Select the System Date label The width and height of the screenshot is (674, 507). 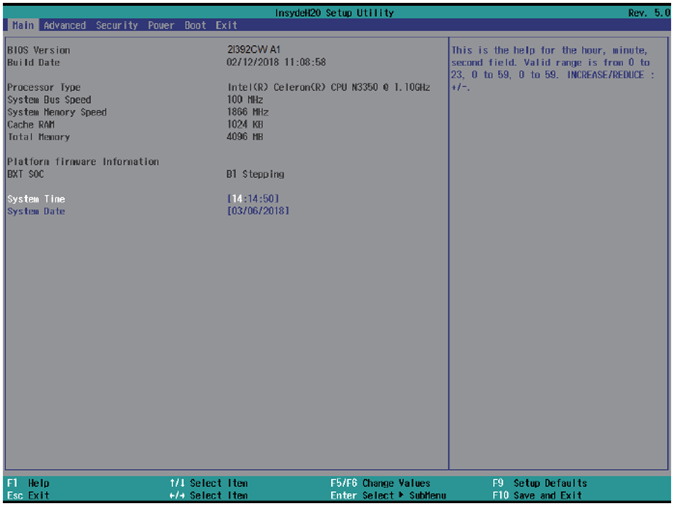(x=36, y=211)
